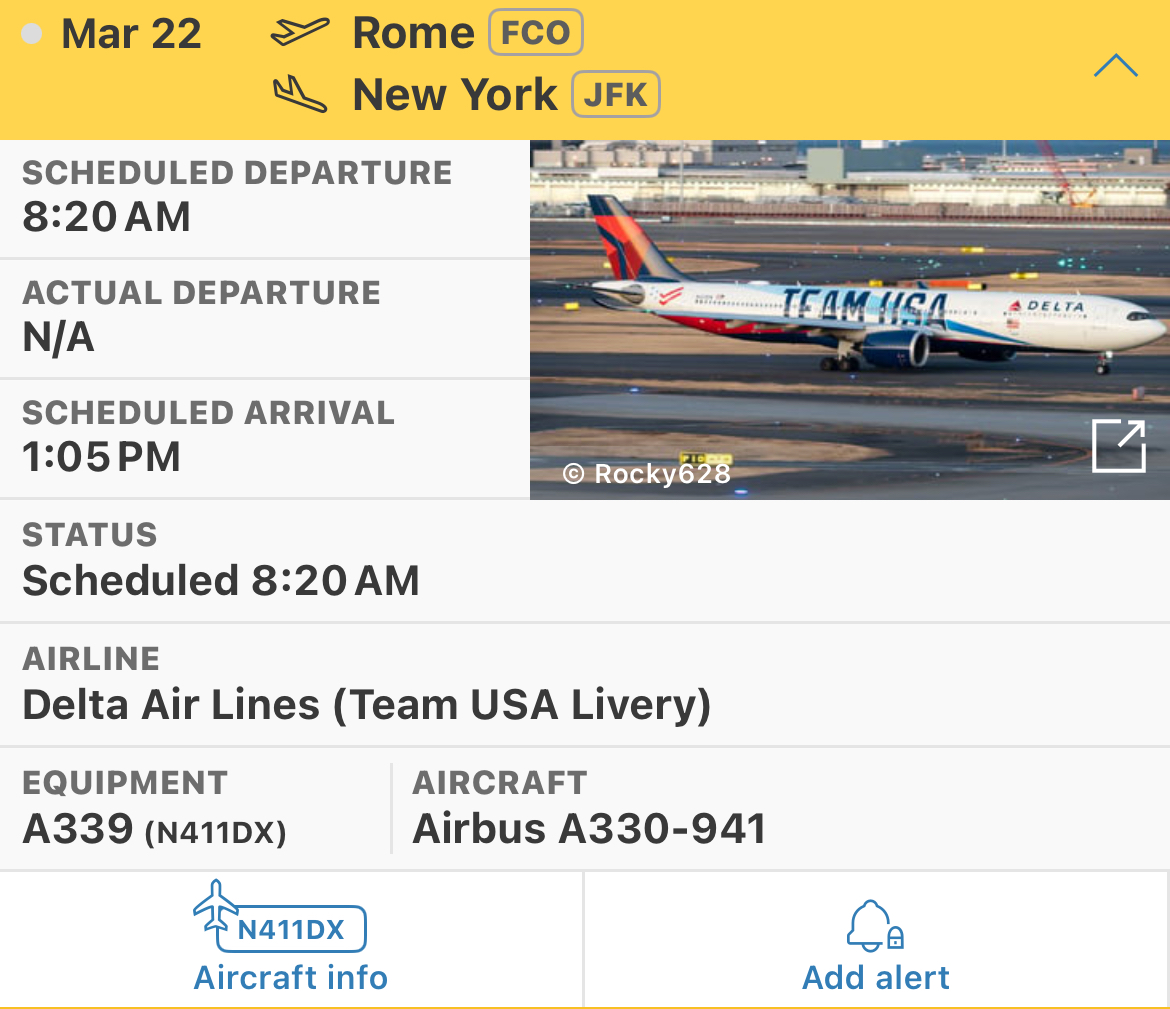Viewport: 1170px width, 1009px height.
Task: Click the Airbus A330-941 aircraft field
Action: [x=781, y=808]
